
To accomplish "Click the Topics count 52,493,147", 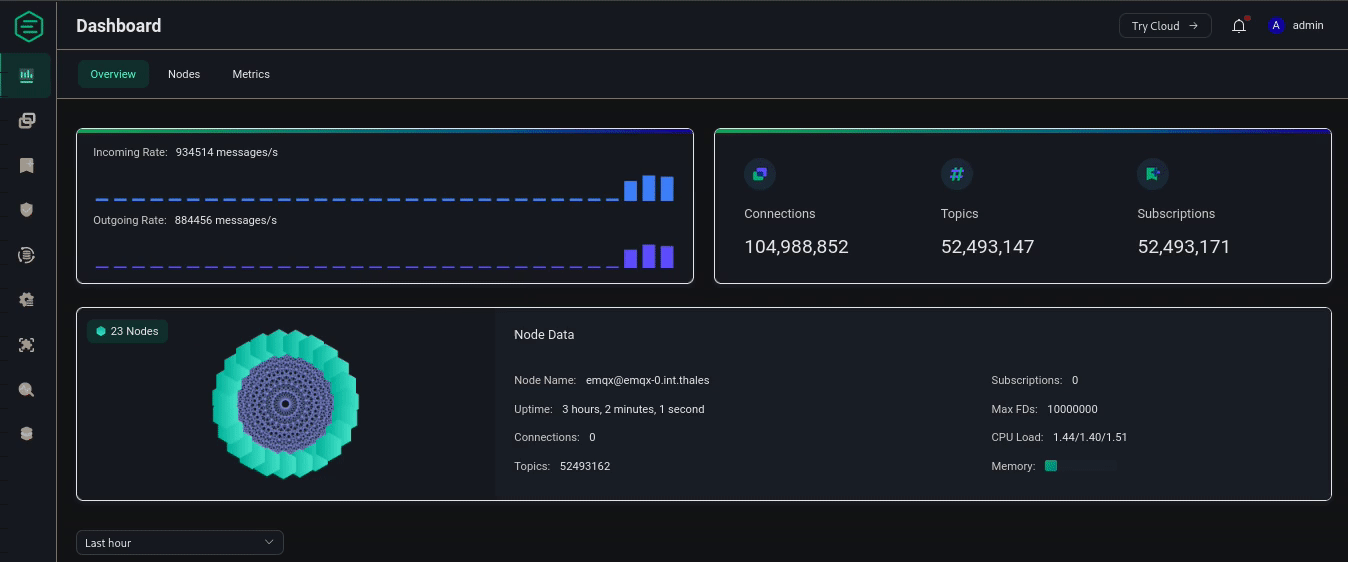I will point(987,246).
